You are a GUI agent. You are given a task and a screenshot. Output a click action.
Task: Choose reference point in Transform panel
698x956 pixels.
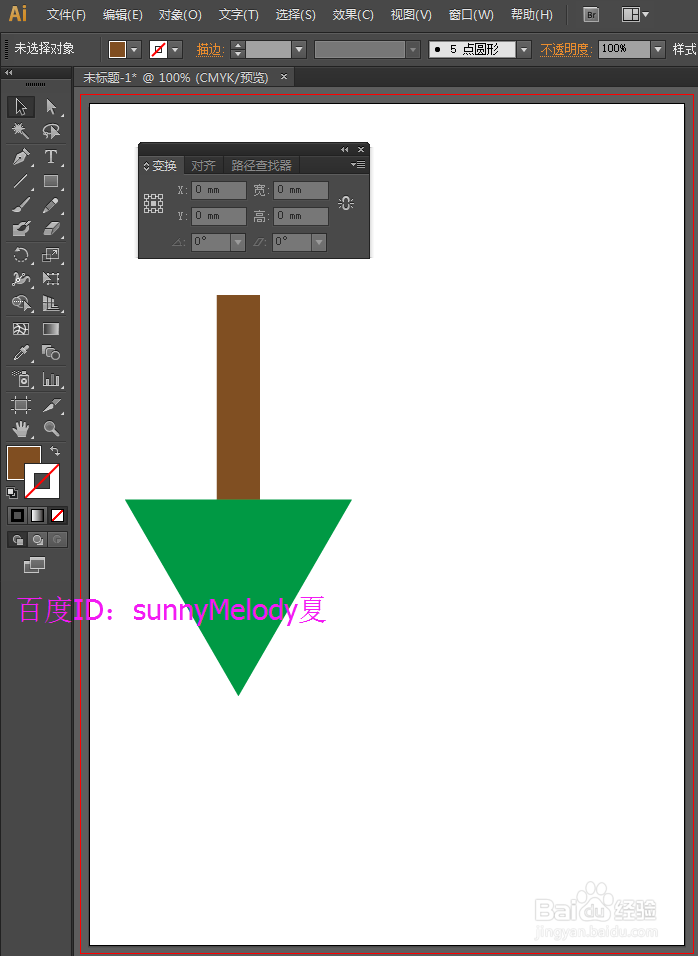pos(153,203)
